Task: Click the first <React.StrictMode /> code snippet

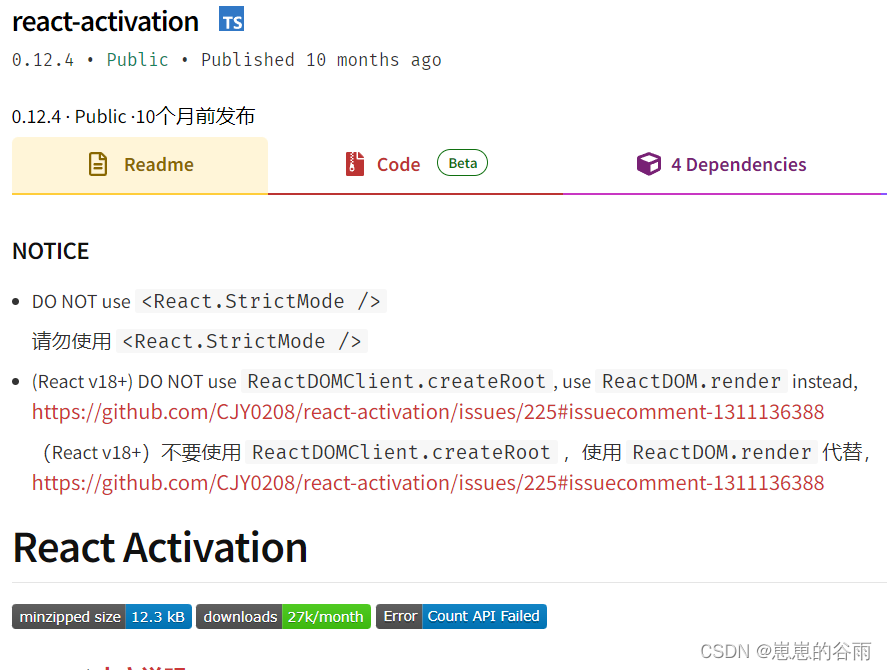Action: click(x=260, y=301)
